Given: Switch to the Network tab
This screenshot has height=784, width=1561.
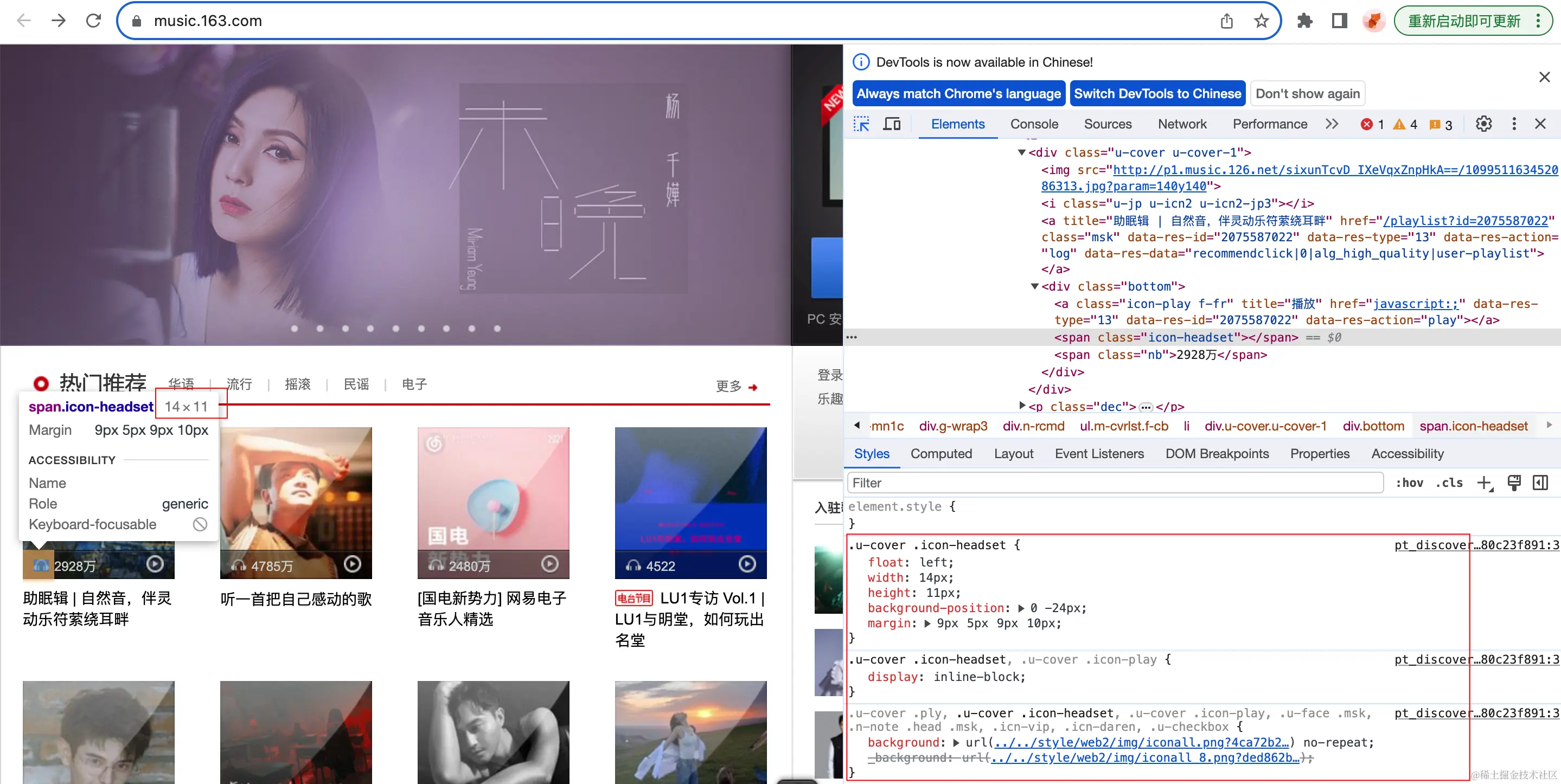Looking at the screenshot, I should click(x=1182, y=124).
